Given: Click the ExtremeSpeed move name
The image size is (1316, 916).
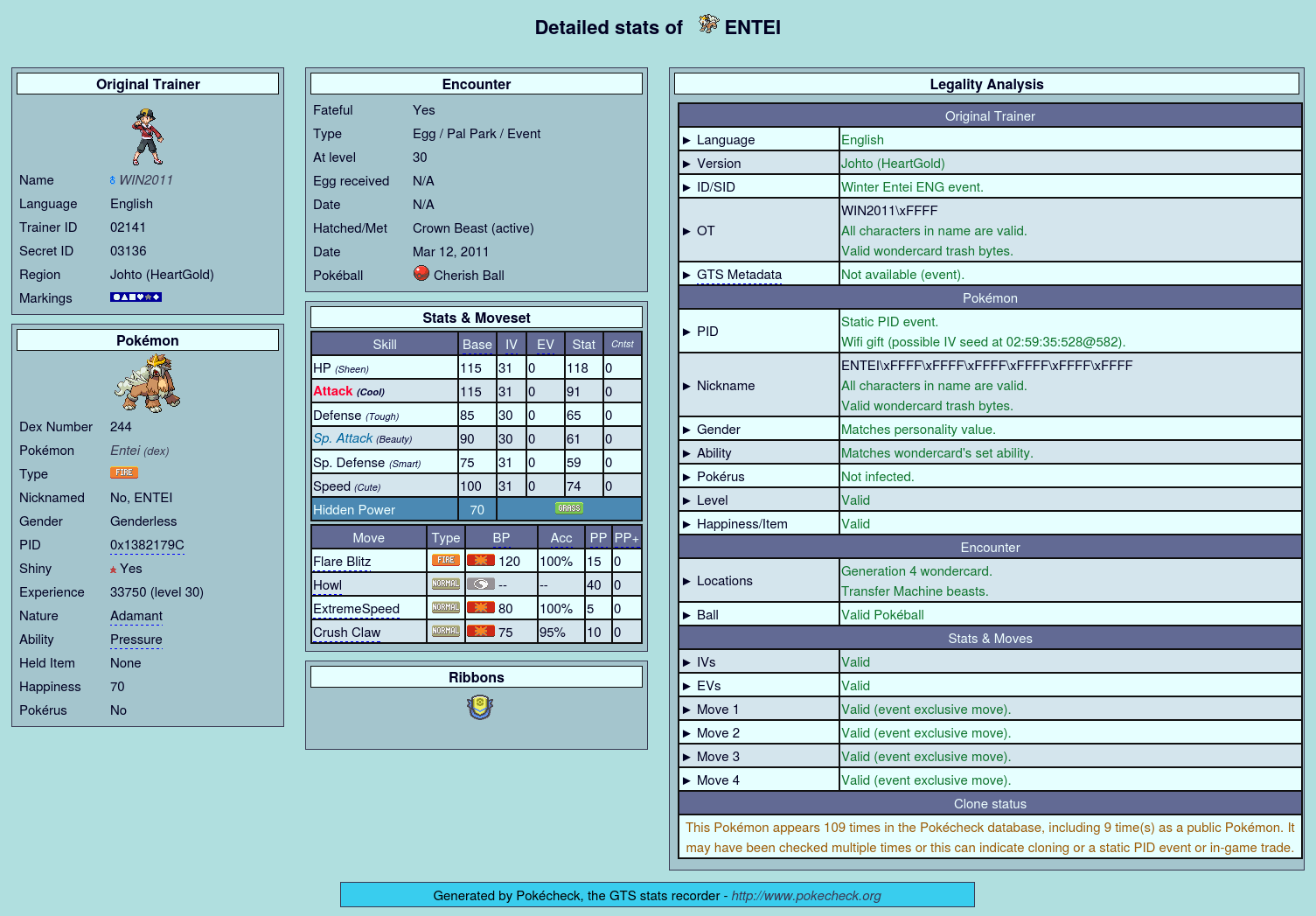Looking at the screenshot, I should (356, 609).
